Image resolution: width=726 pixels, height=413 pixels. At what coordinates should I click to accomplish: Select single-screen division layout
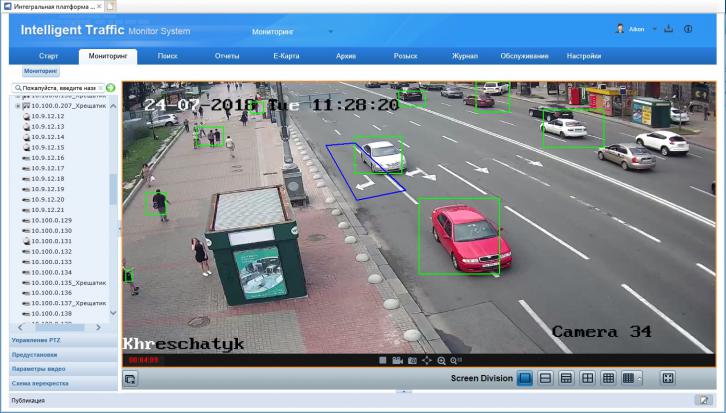click(523, 378)
